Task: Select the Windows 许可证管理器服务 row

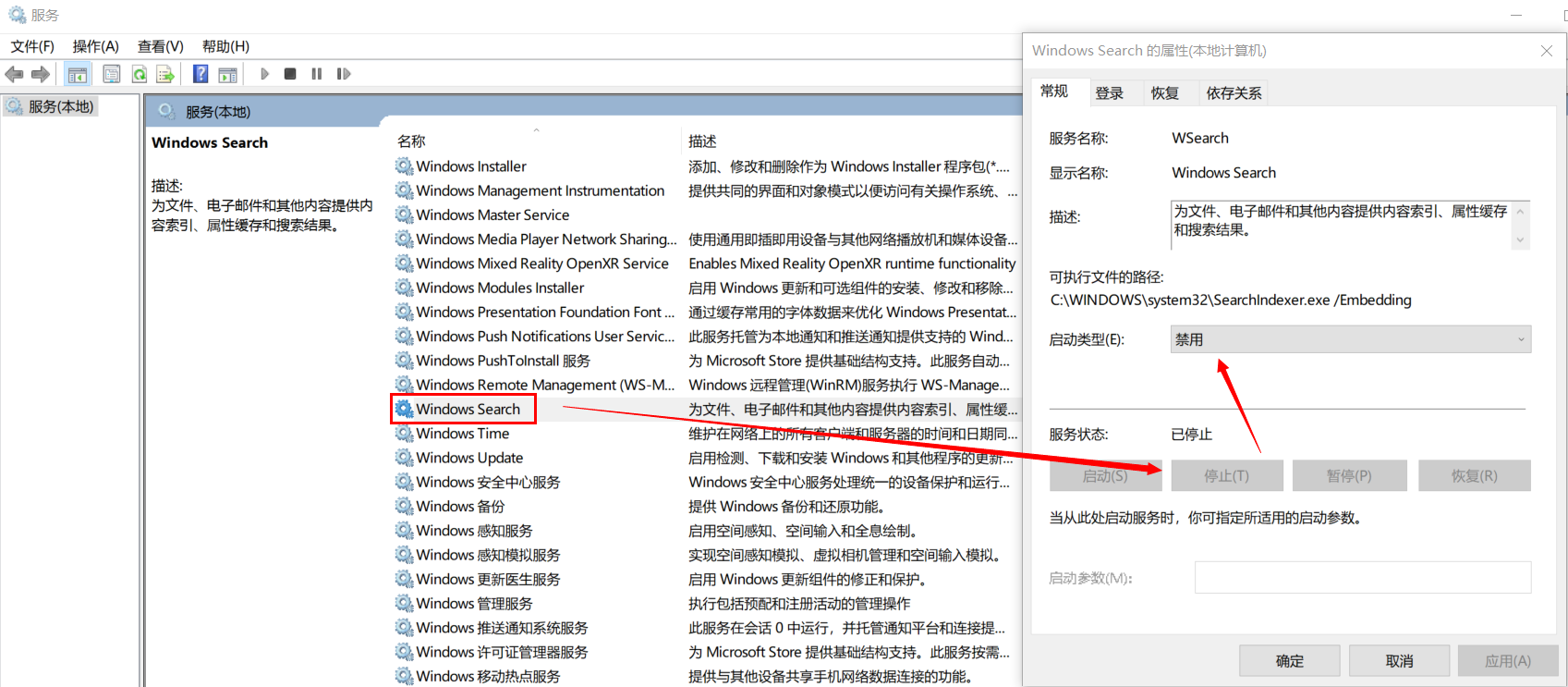Action: [x=707, y=652]
